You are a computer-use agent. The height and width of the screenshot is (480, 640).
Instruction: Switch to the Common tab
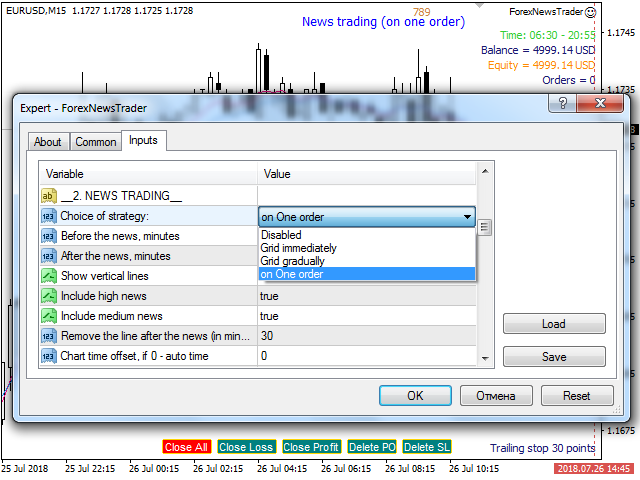point(96,142)
